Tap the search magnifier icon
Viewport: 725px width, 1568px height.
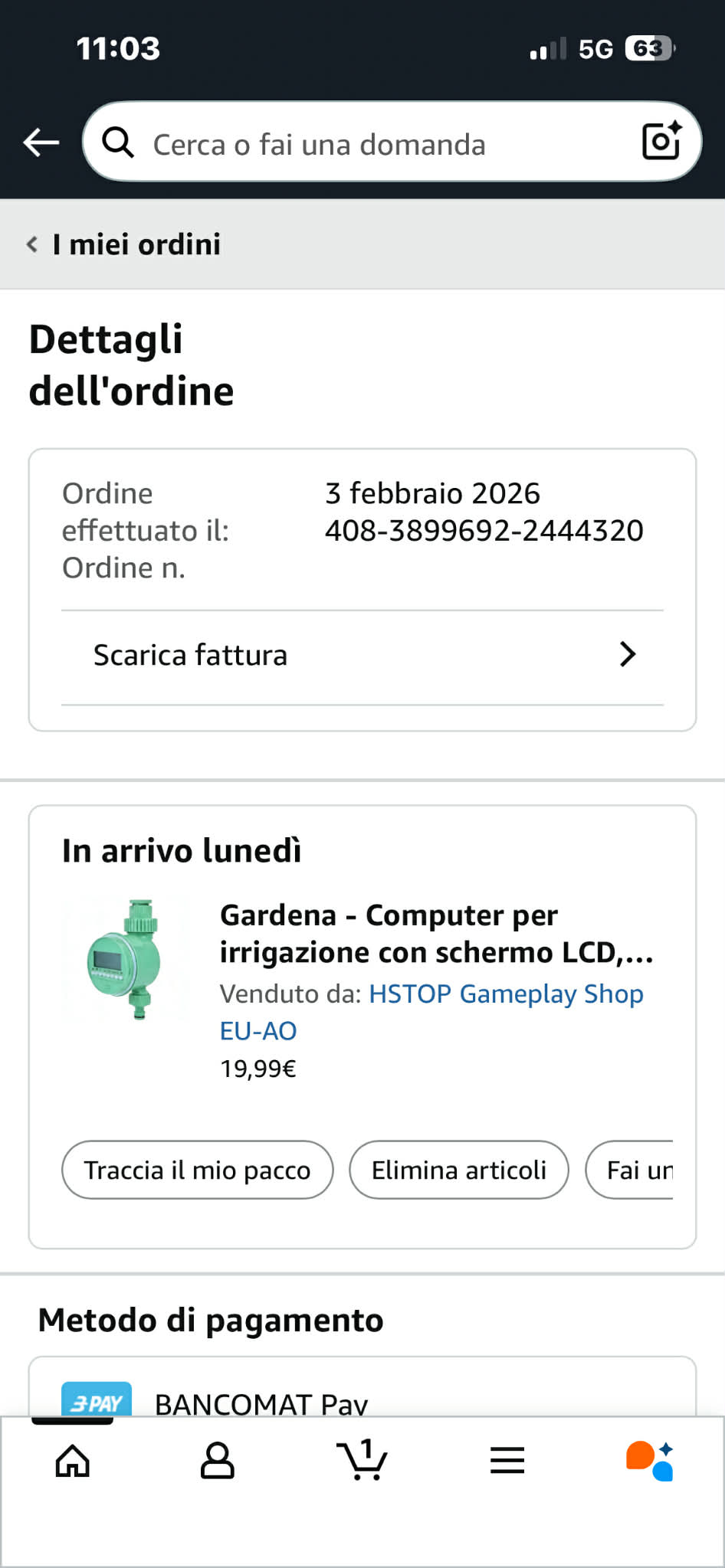pyautogui.click(x=119, y=142)
